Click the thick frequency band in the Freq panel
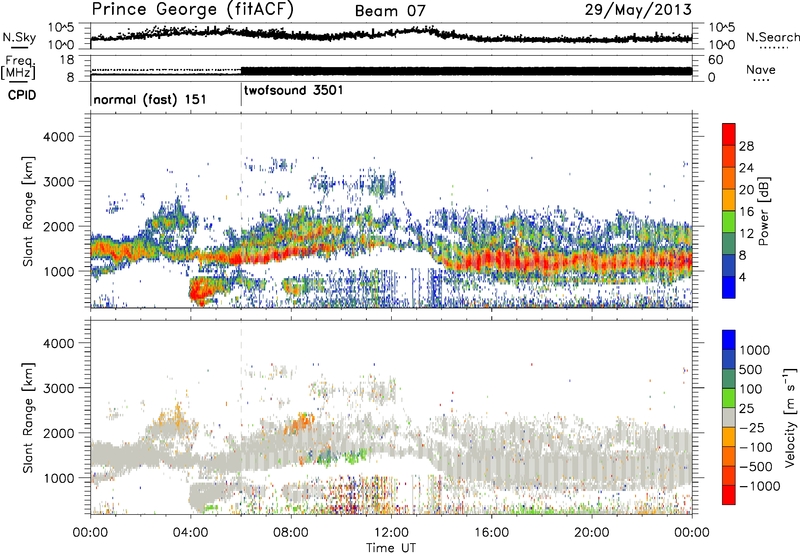This screenshot has height=554, width=800. tap(466, 71)
